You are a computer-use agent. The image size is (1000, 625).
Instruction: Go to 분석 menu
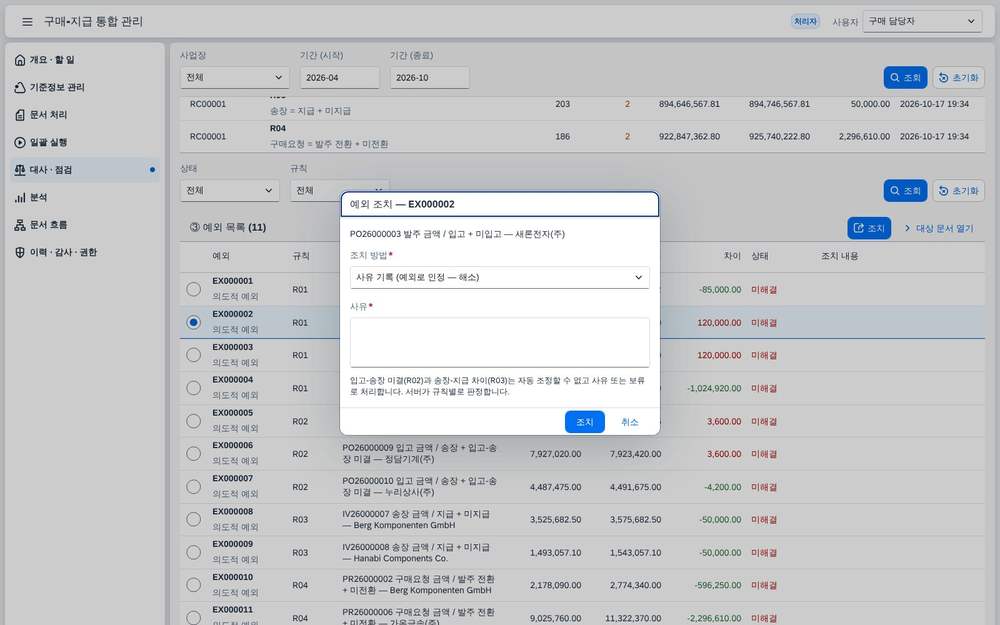pos(83,197)
